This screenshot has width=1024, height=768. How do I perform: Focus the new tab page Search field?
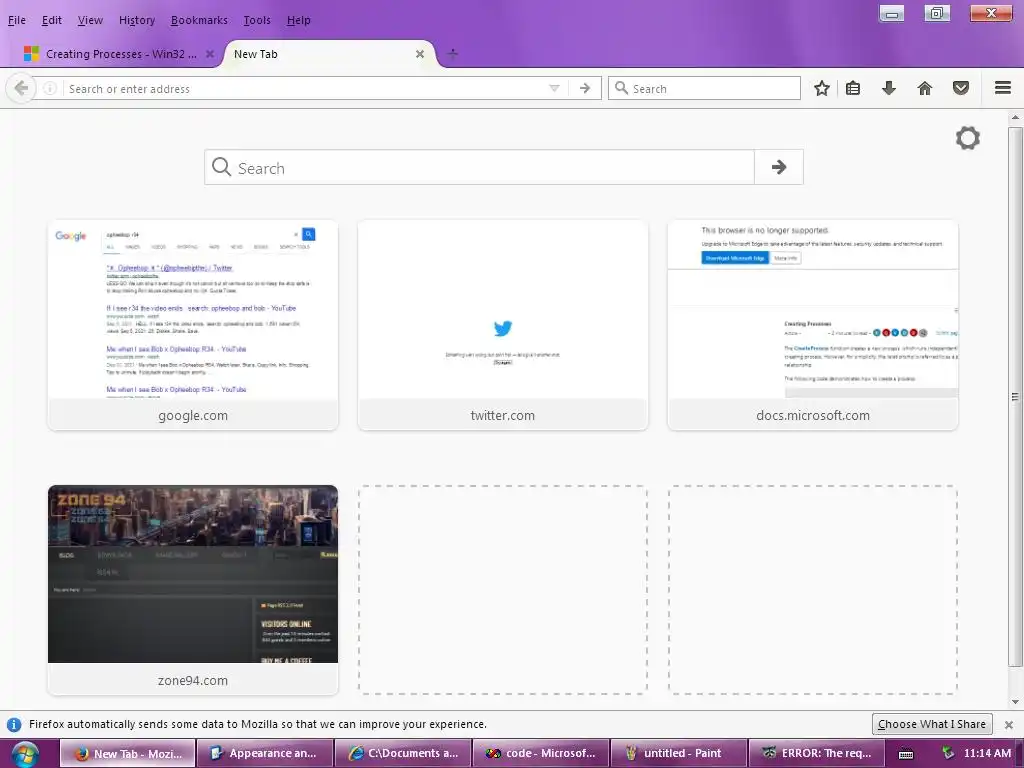point(479,167)
